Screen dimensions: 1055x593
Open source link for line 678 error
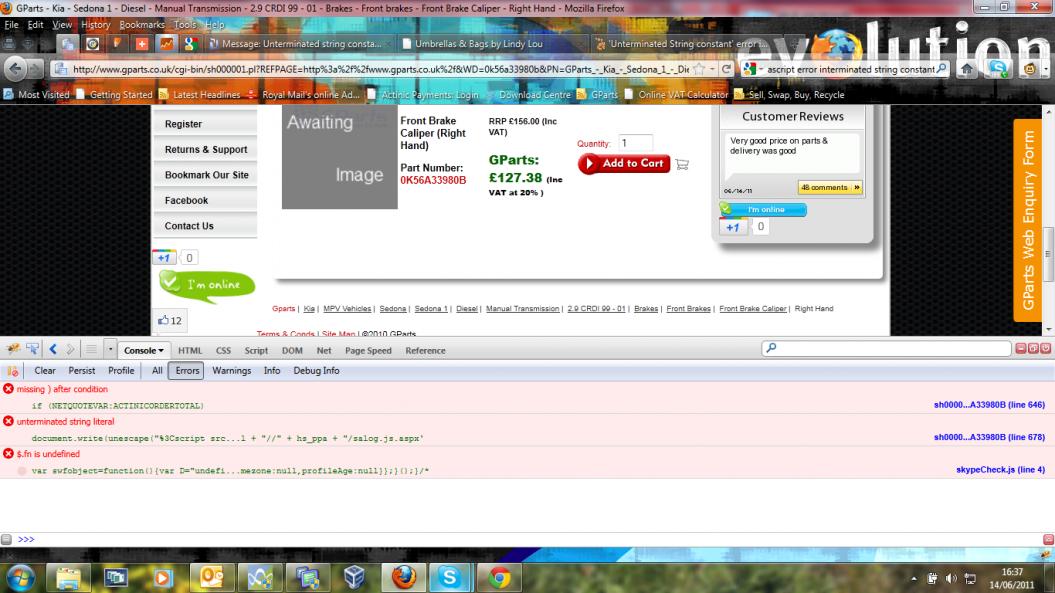pyautogui.click(x=989, y=438)
